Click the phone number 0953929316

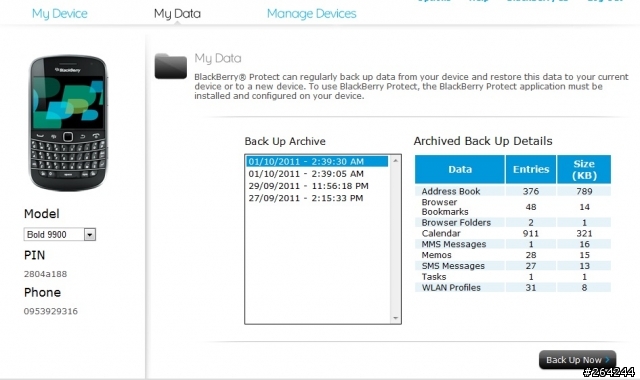tap(51, 311)
